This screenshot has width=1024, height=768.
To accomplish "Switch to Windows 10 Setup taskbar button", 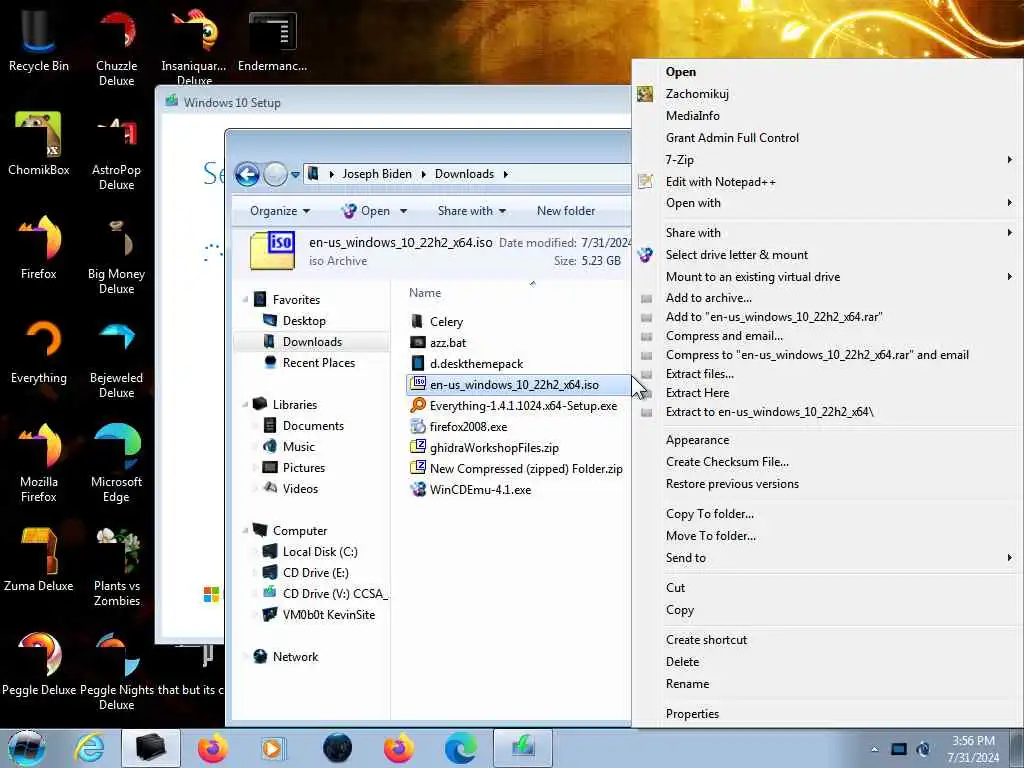I will pyautogui.click(x=522, y=748).
